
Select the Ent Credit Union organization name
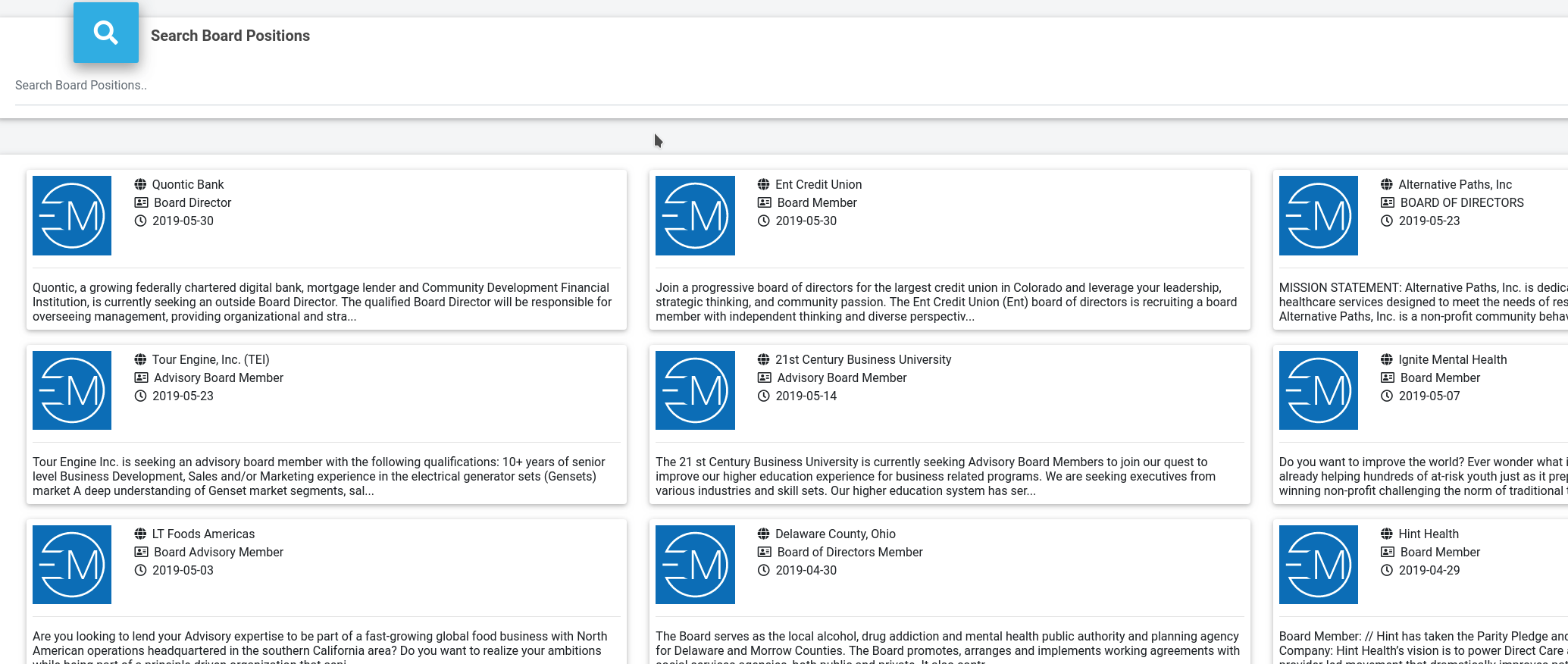[818, 184]
